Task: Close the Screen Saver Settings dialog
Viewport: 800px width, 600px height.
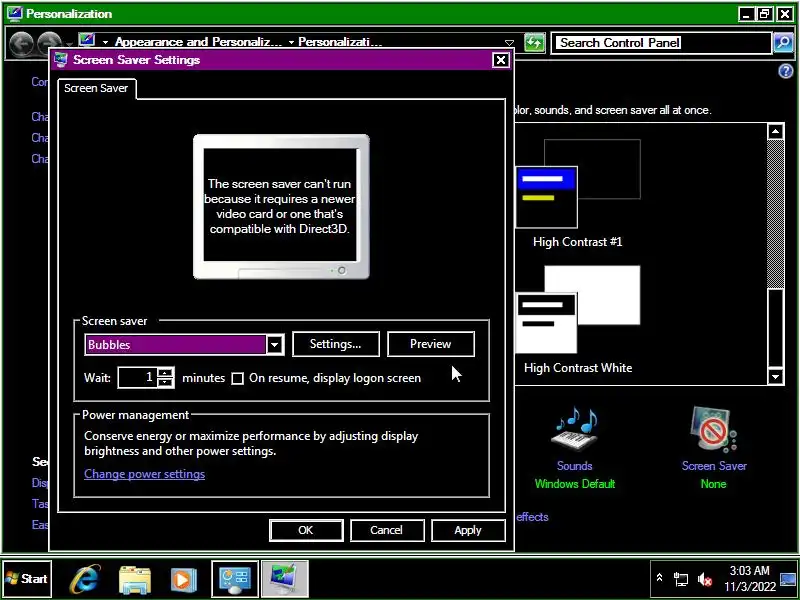Action: click(501, 60)
